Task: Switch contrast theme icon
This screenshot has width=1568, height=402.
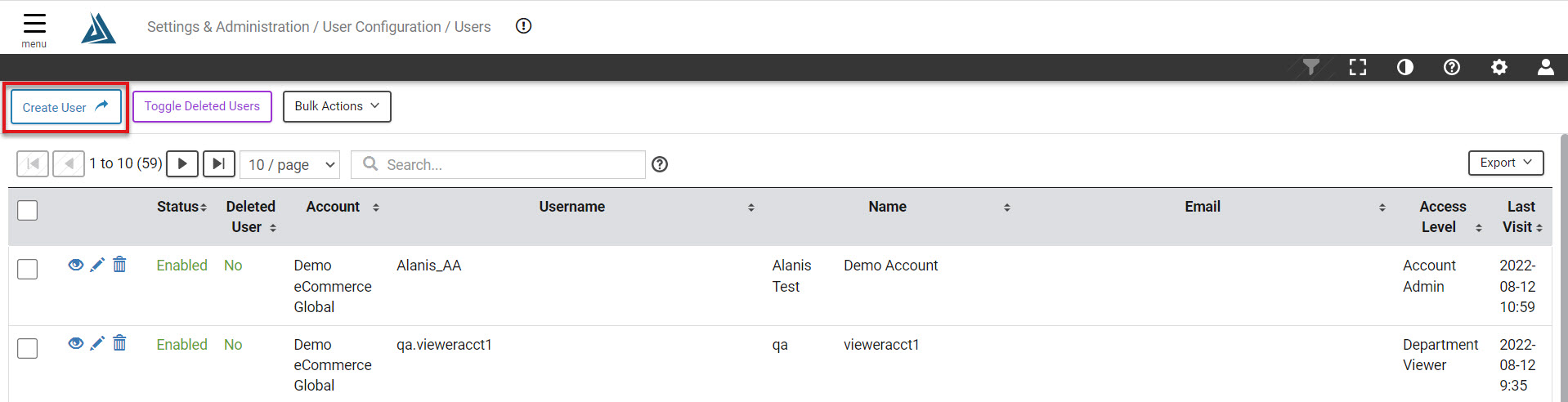Action: tap(1405, 67)
